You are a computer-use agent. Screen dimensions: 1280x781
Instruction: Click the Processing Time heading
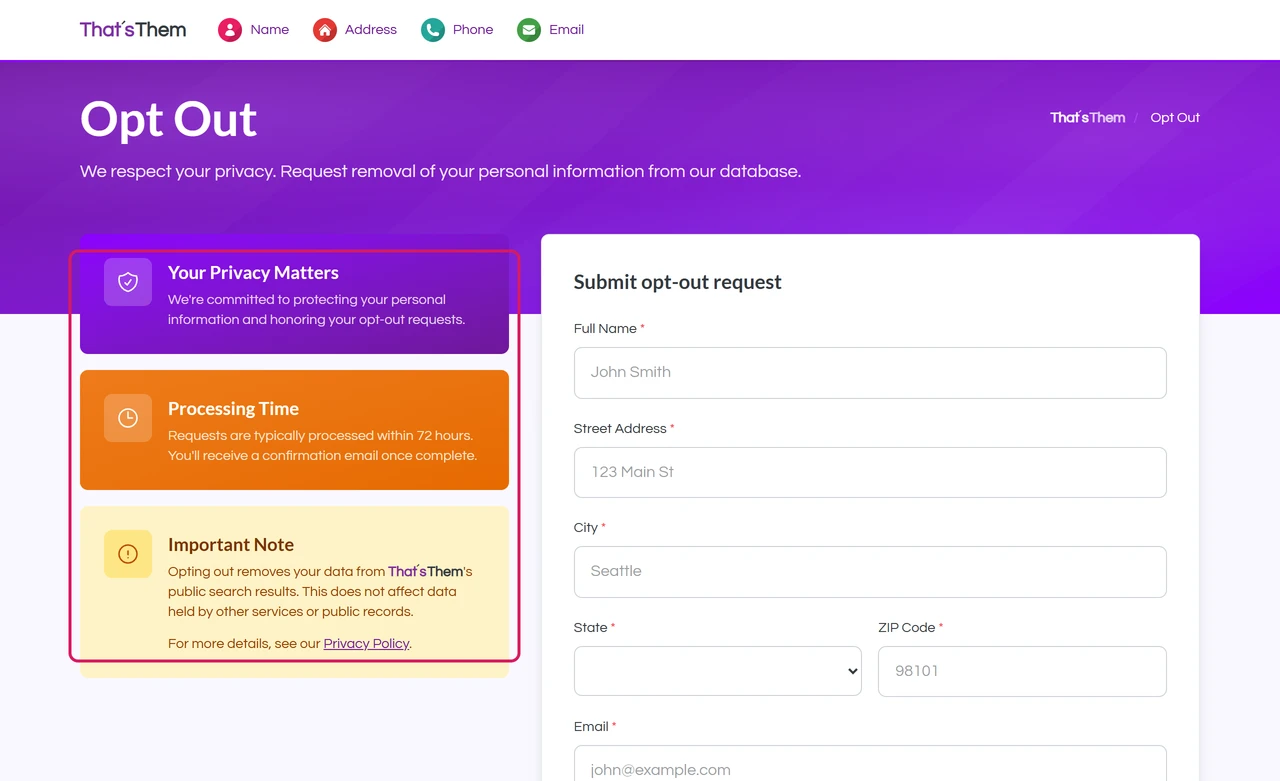(233, 409)
